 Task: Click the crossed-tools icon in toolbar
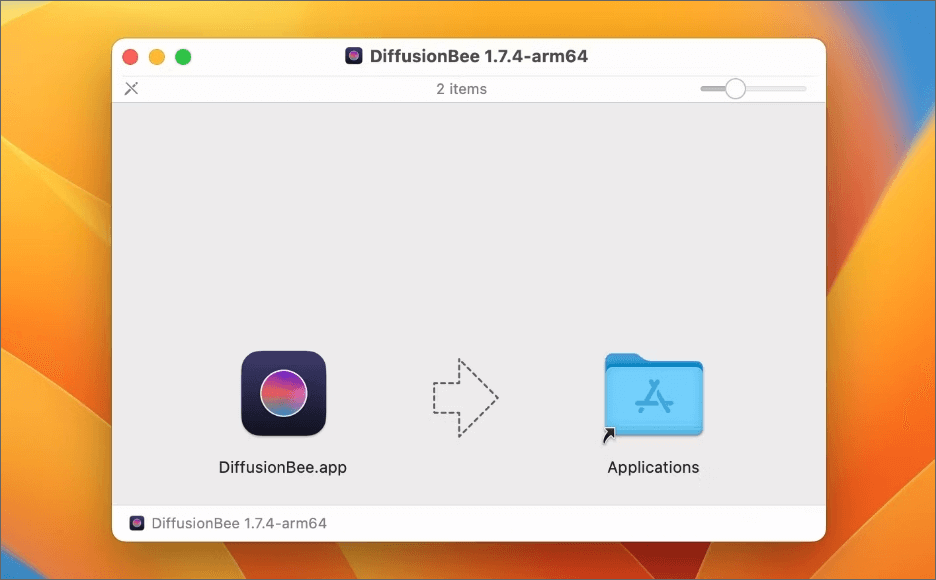pos(131,88)
